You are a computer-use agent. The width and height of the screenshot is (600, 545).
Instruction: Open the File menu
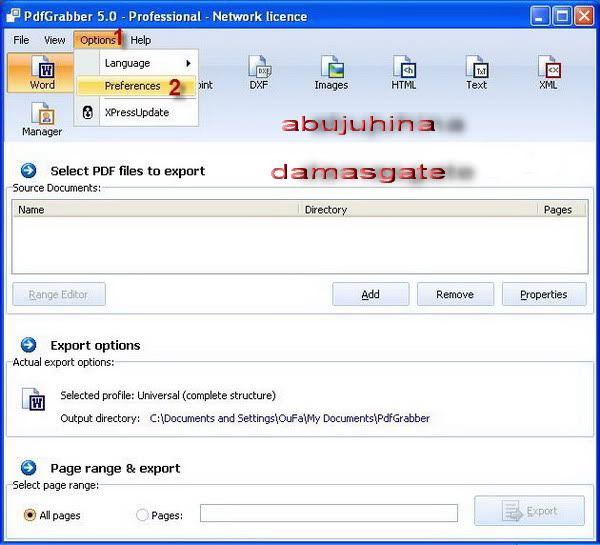[21, 40]
